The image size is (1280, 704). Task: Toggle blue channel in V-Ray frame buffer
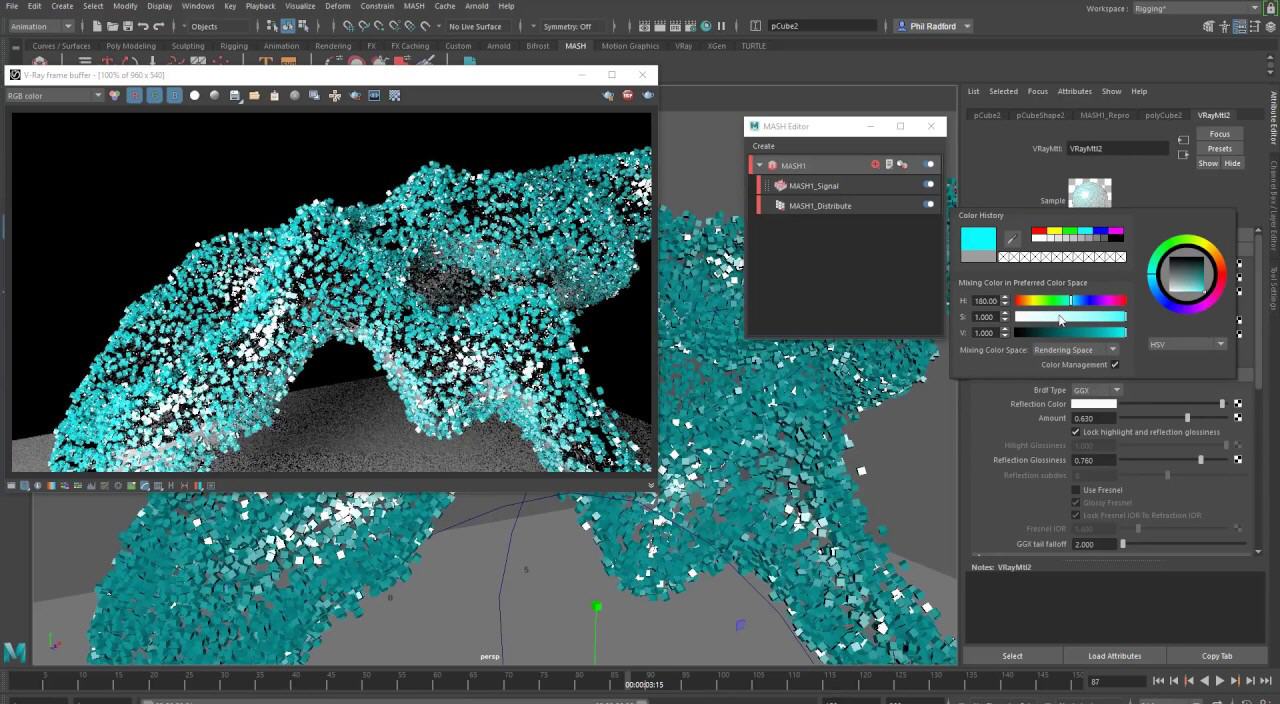tap(174, 95)
